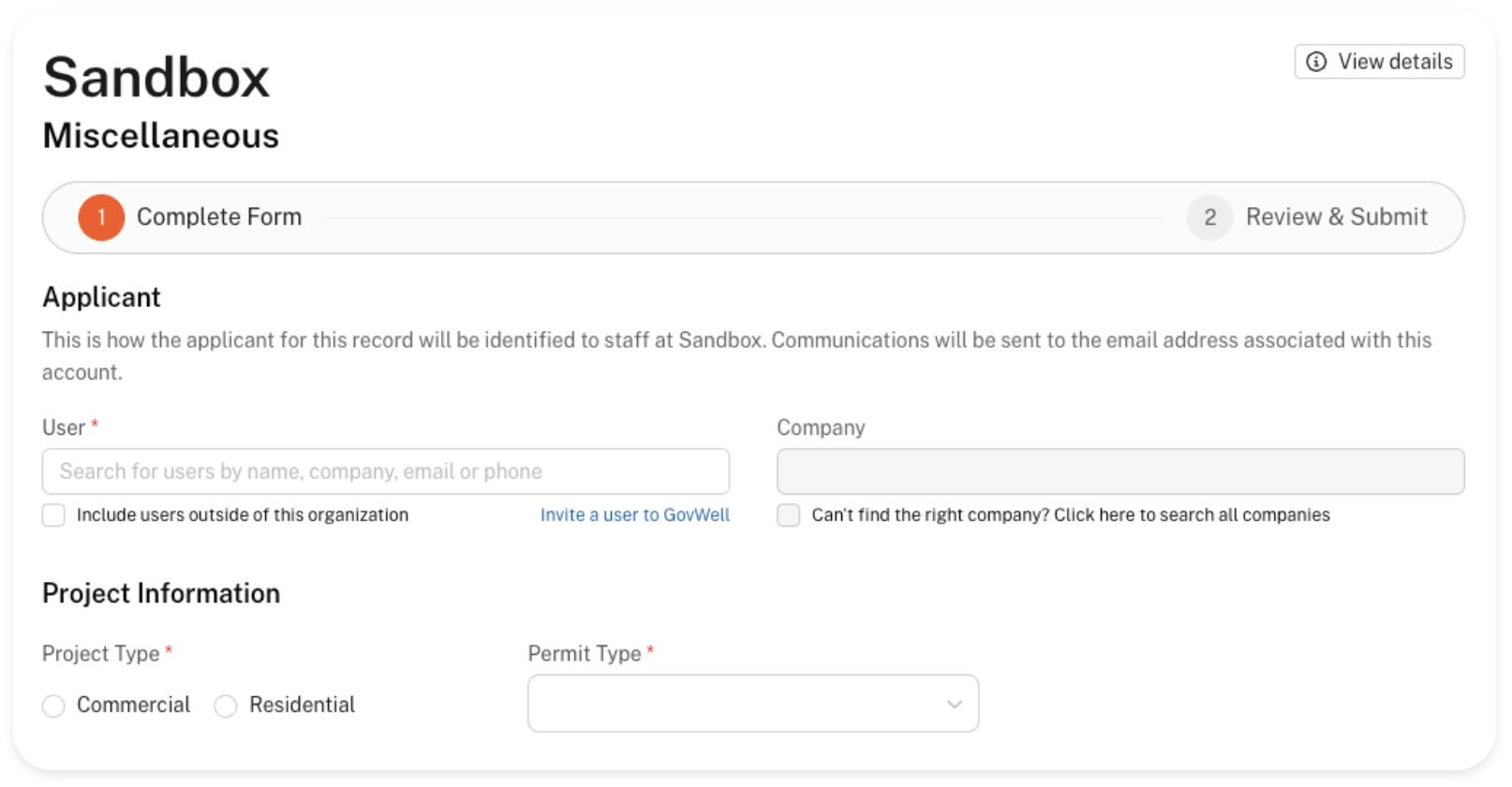This screenshot has height=787, width=1512.
Task: Click the info icon in View details
Action: (1315, 62)
